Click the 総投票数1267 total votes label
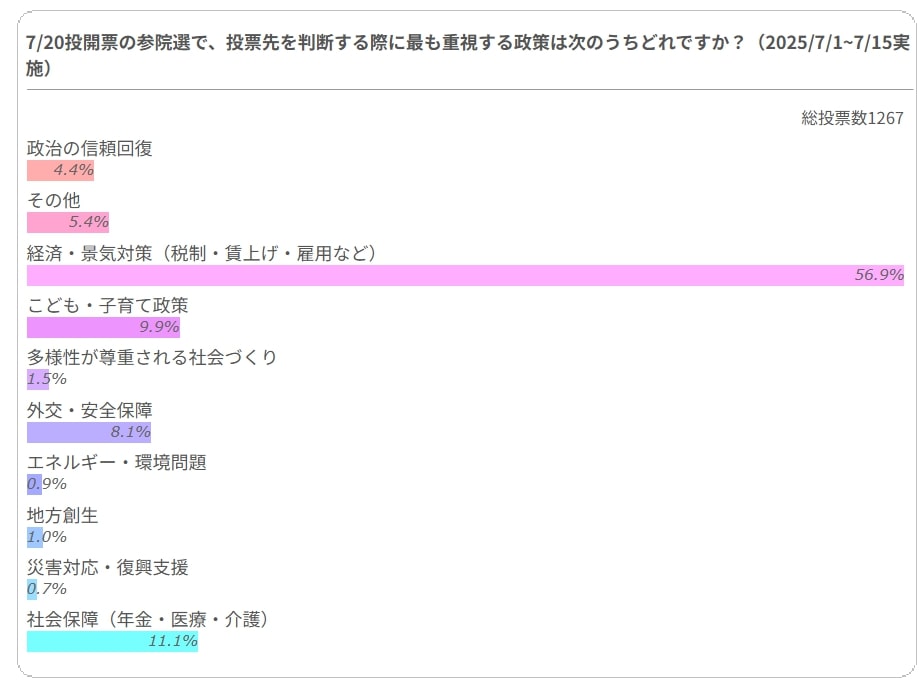919x685 pixels. click(852, 118)
